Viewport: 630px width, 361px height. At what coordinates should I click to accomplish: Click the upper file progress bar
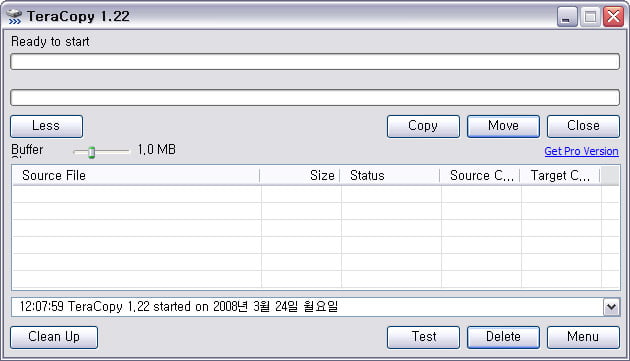315,62
